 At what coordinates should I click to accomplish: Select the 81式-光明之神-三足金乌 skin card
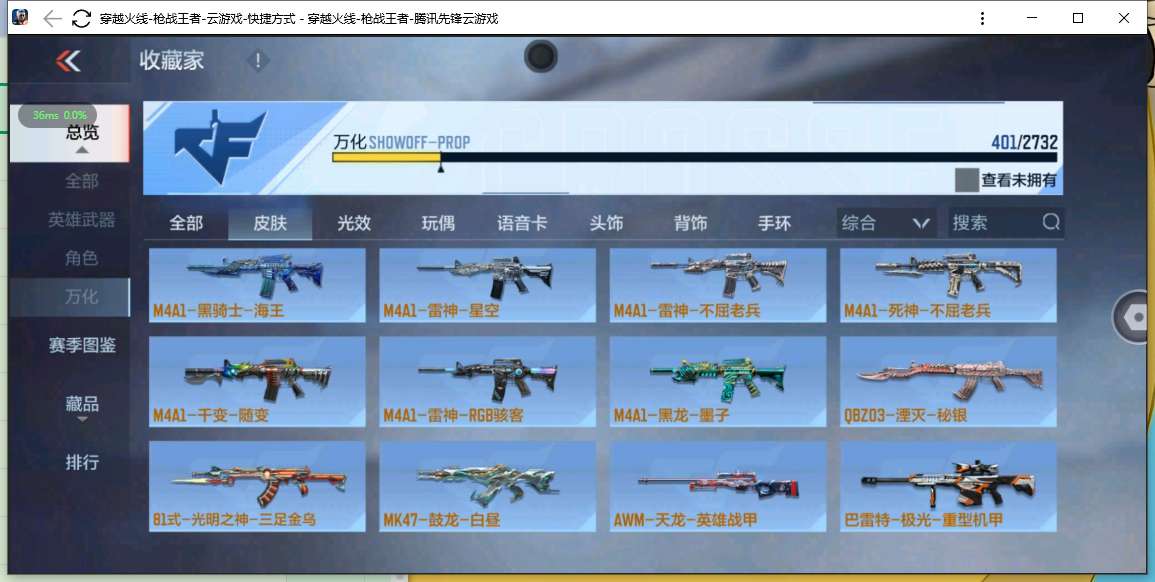(x=257, y=486)
